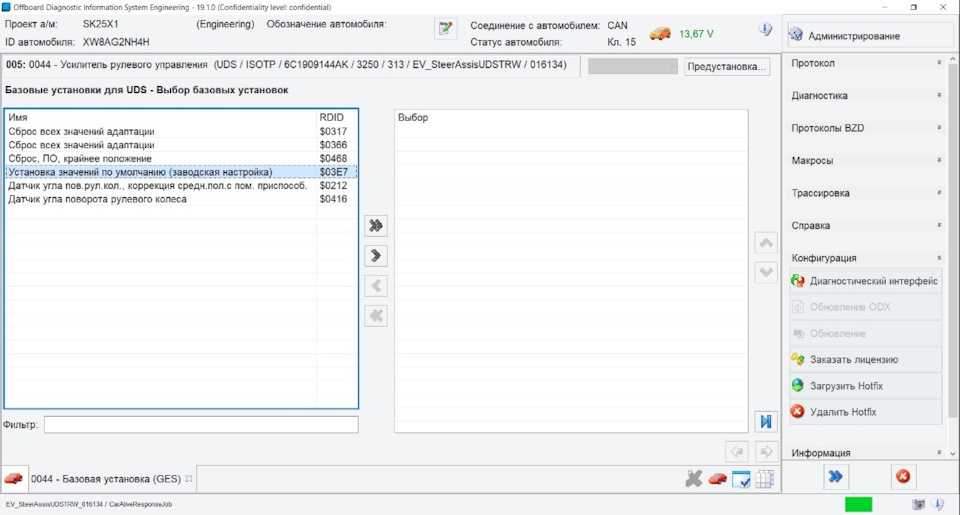
Task: Click the crossed wrench tools icon
Action: (x=694, y=478)
